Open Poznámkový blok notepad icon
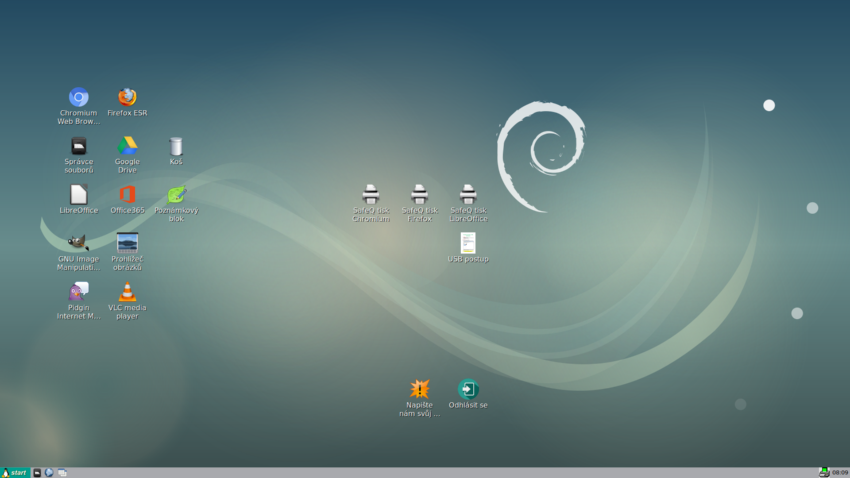 click(176, 195)
